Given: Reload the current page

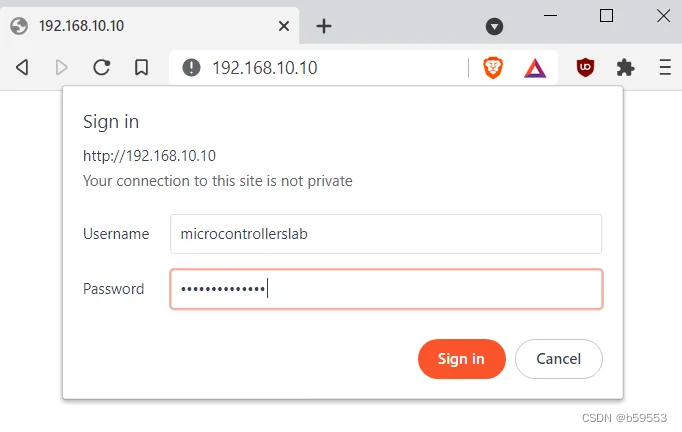Looking at the screenshot, I should 101,67.
